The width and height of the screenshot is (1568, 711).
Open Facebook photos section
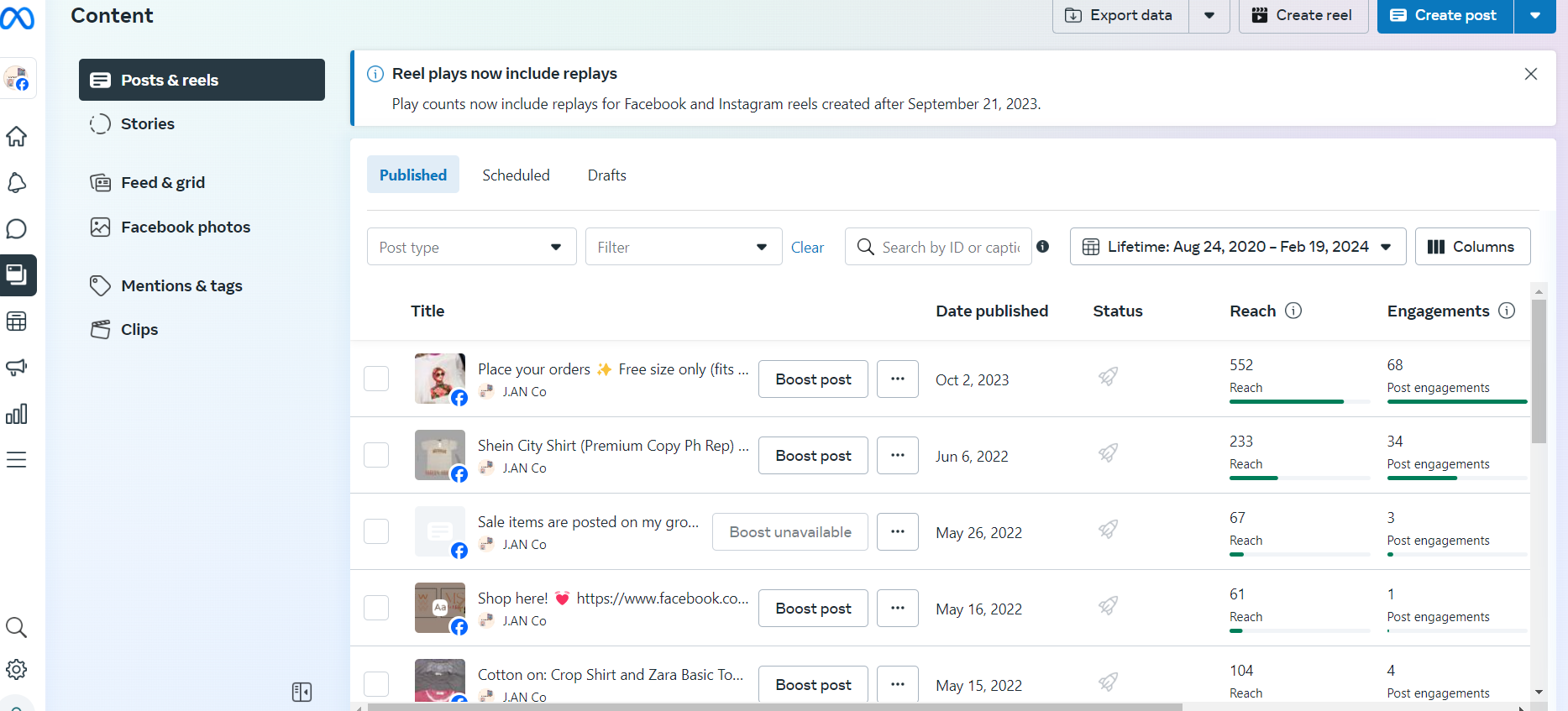[x=202, y=227]
